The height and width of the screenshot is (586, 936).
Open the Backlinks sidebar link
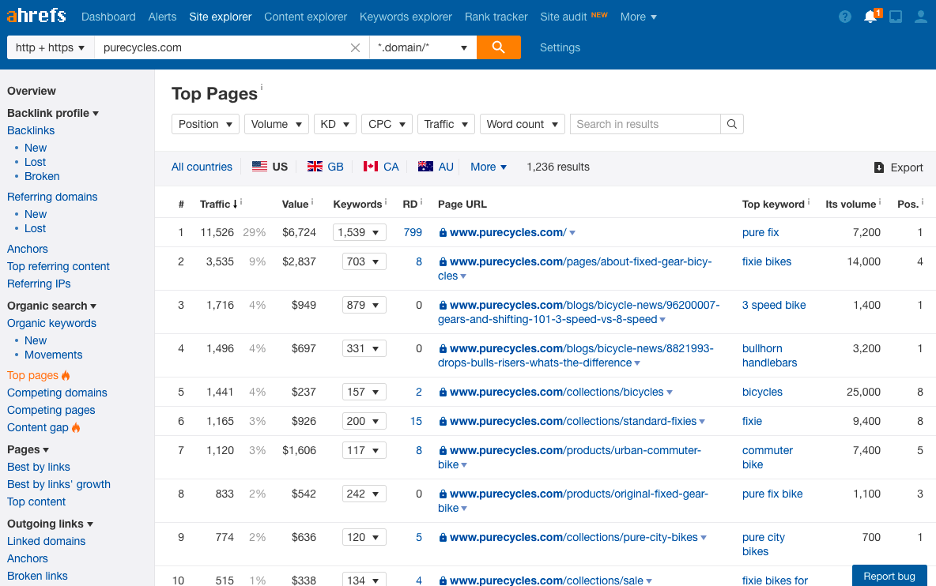31,130
